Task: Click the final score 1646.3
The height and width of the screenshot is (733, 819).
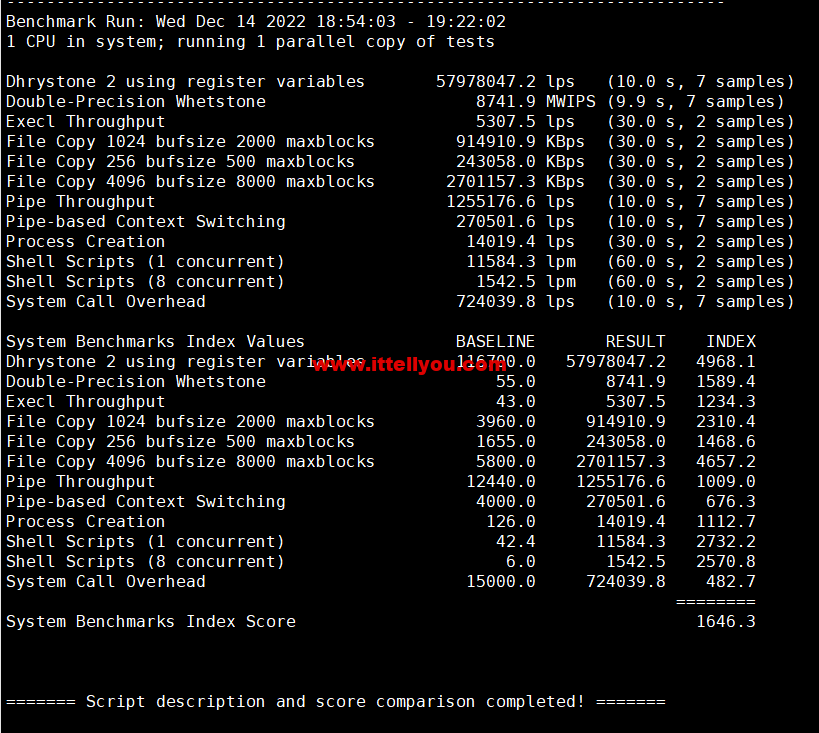Action: (x=725, y=621)
